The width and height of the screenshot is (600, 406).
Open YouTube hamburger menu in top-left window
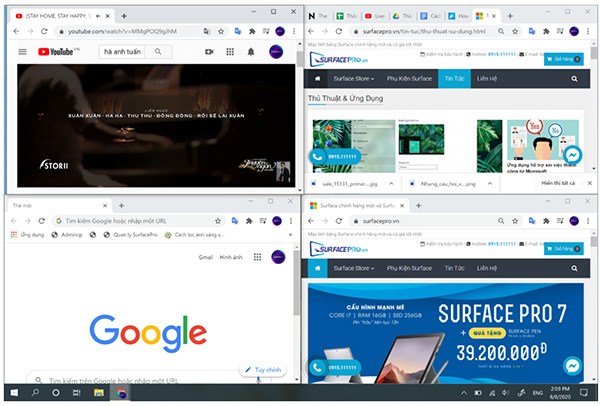[23, 52]
